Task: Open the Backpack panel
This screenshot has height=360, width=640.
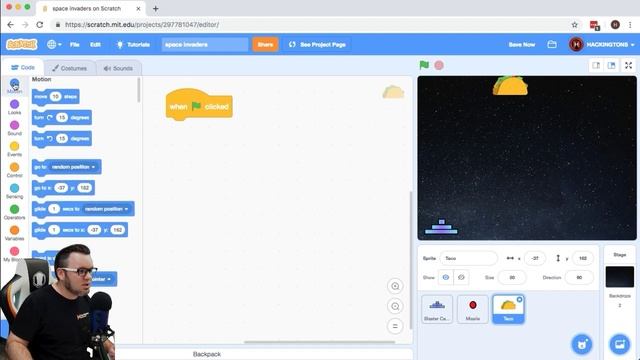Action: 207,354
